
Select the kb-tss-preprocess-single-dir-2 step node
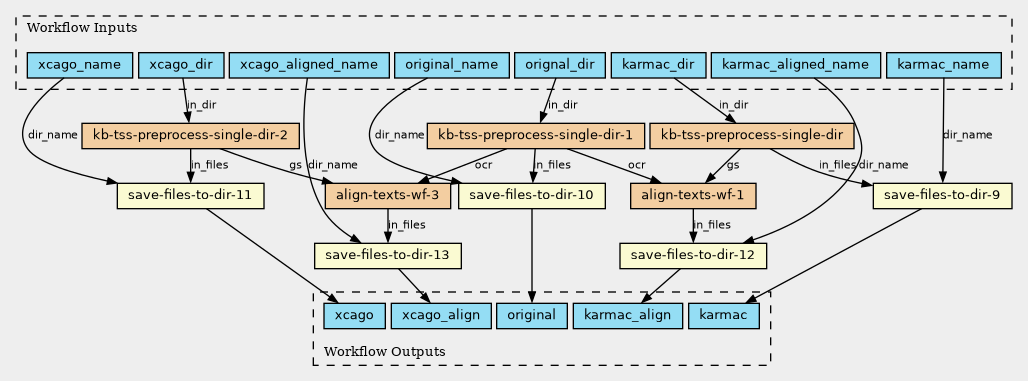(191, 136)
